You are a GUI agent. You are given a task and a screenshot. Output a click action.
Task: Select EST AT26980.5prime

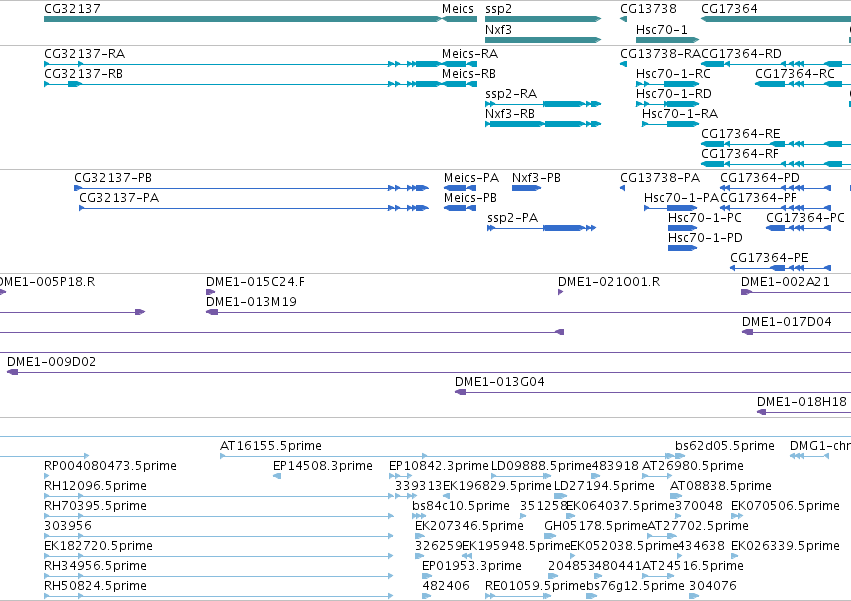(693, 466)
